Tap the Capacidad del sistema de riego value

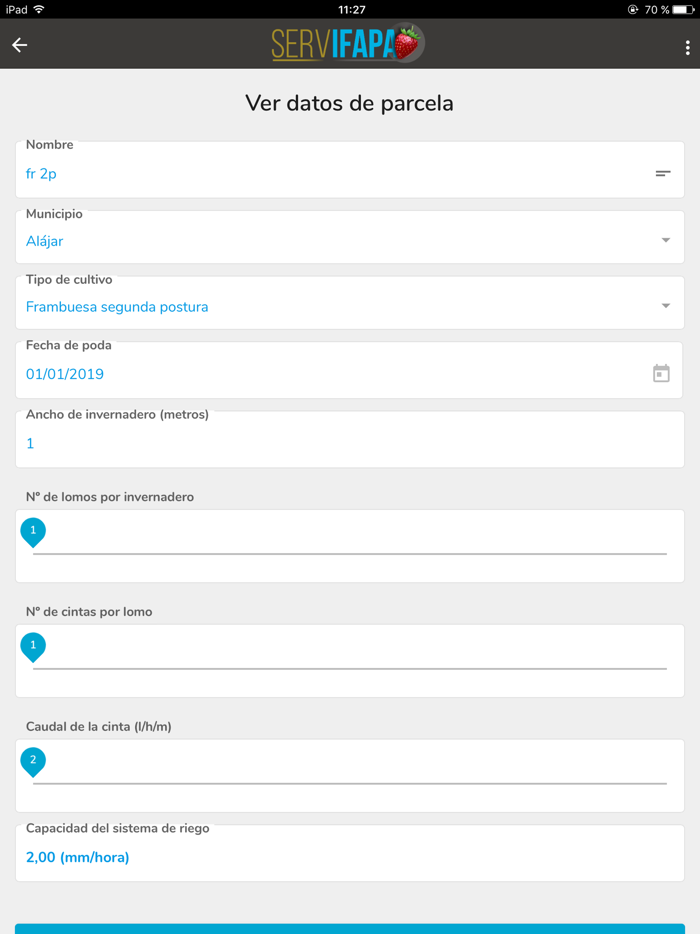point(78,857)
